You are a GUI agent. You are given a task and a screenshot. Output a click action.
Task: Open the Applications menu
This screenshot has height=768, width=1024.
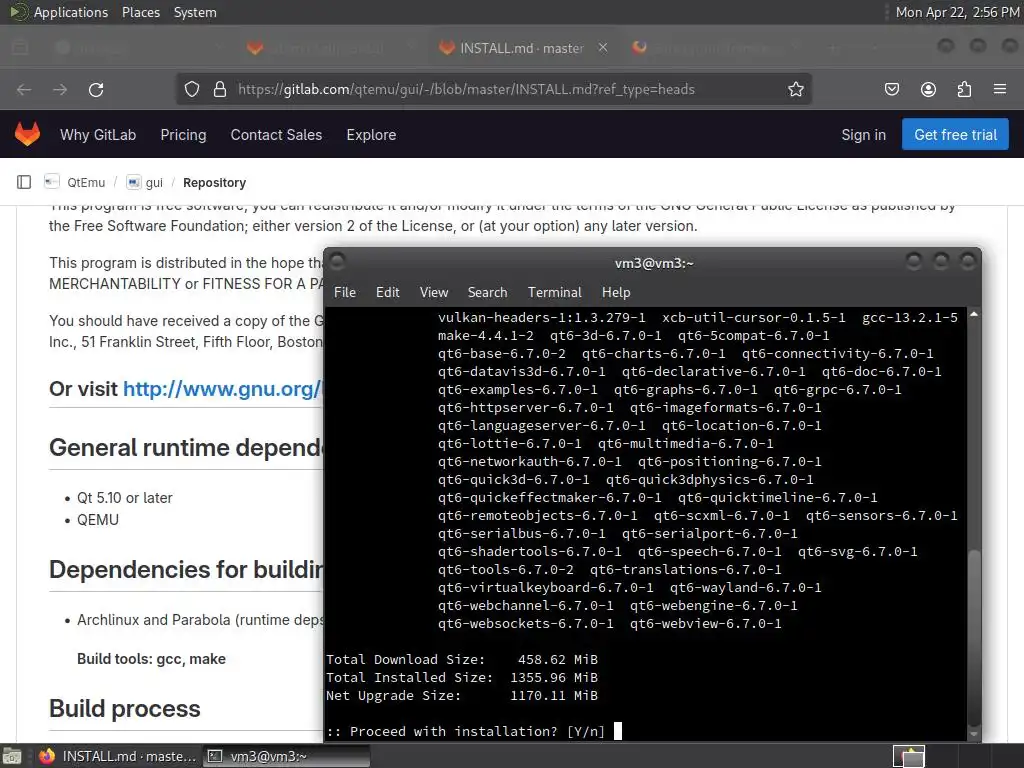coord(71,12)
